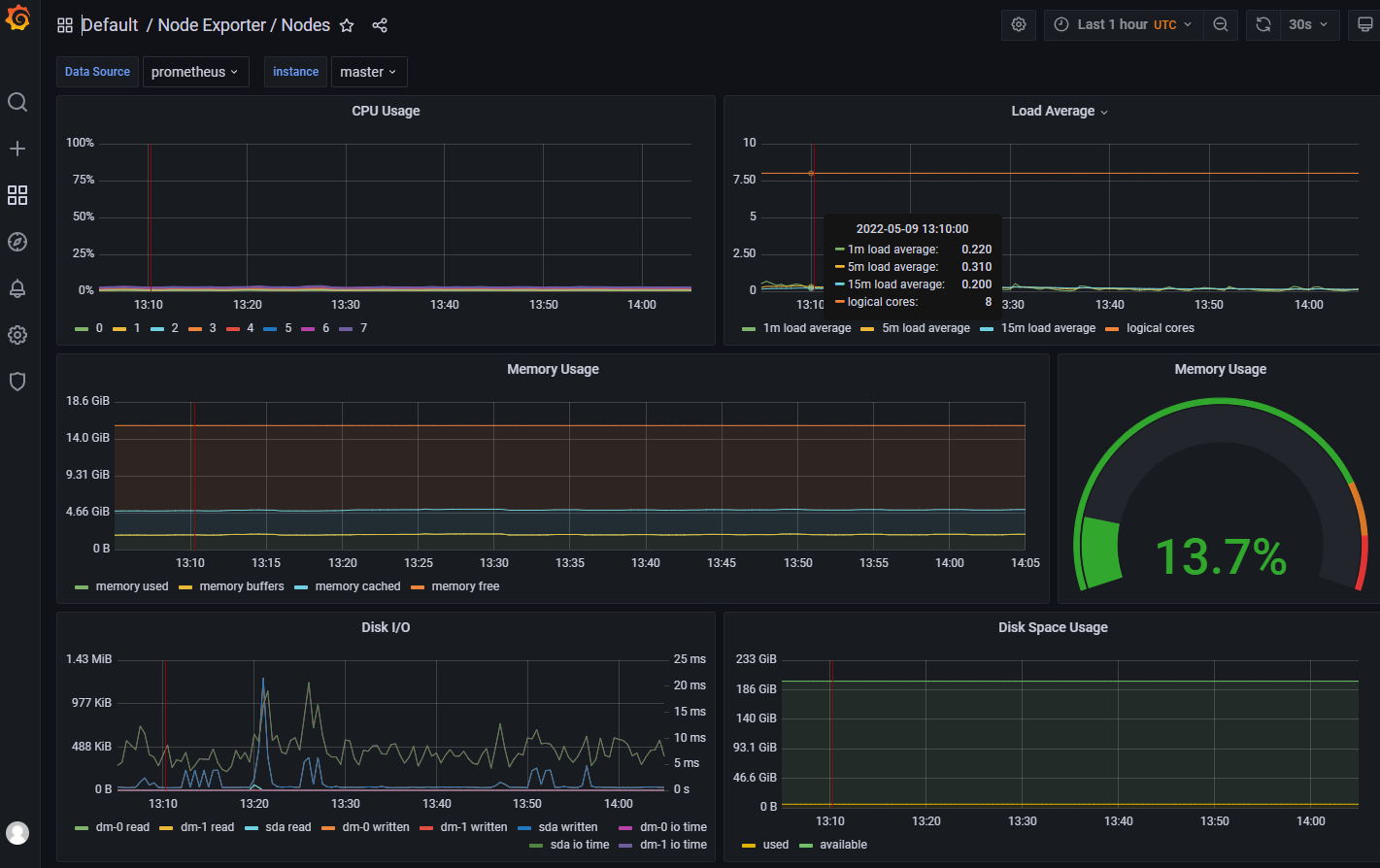This screenshot has height=868, width=1380.
Task: Open the search dashboards icon in sidebar
Action: (x=17, y=102)
